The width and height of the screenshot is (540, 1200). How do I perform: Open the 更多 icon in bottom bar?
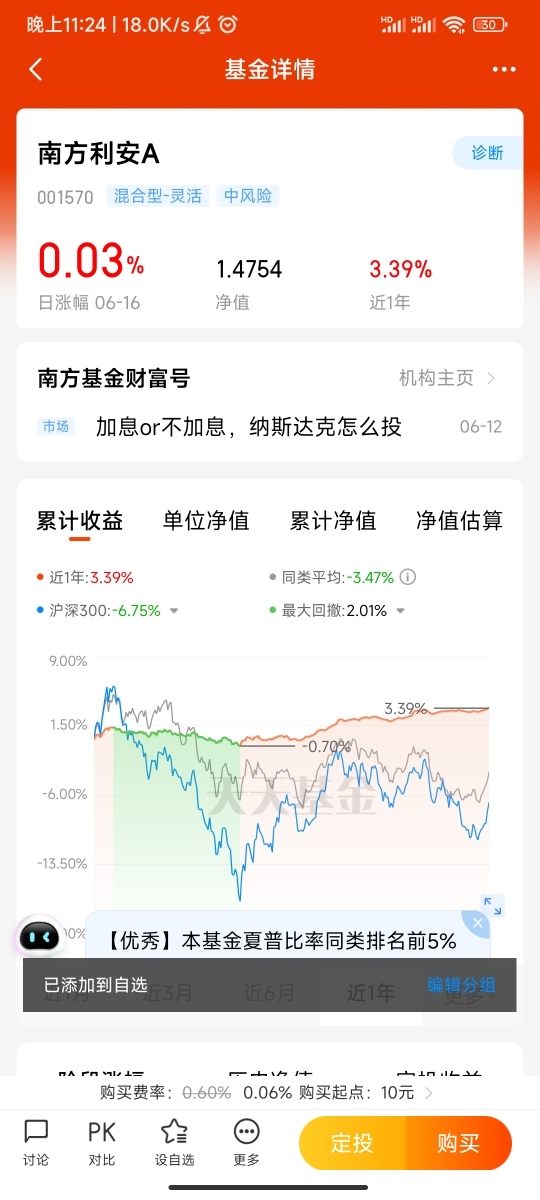pos(246,1142)
